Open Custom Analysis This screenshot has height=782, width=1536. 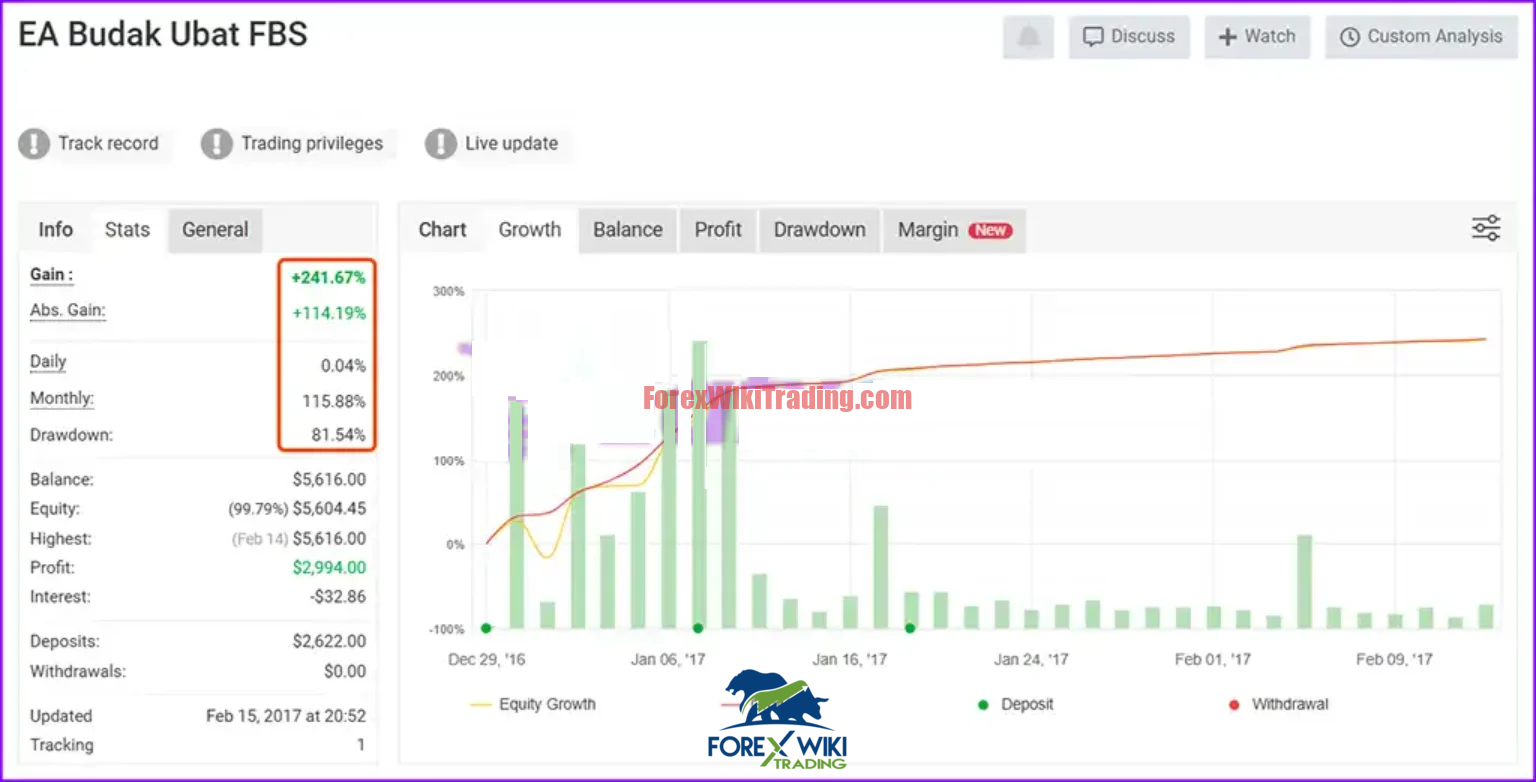(1421, 37)
